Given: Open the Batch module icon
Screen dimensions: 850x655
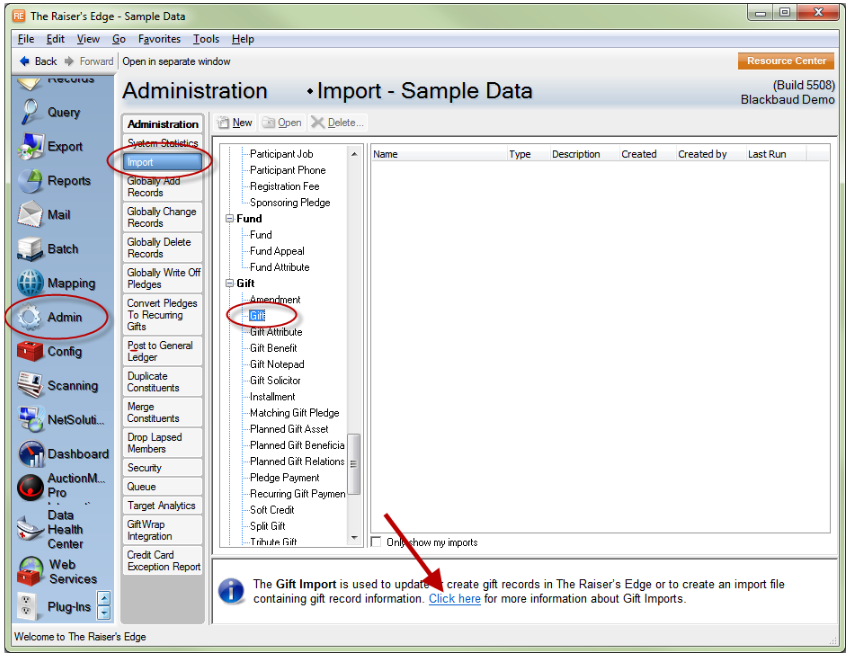Looking at the screenshot, I should point(30,249).
